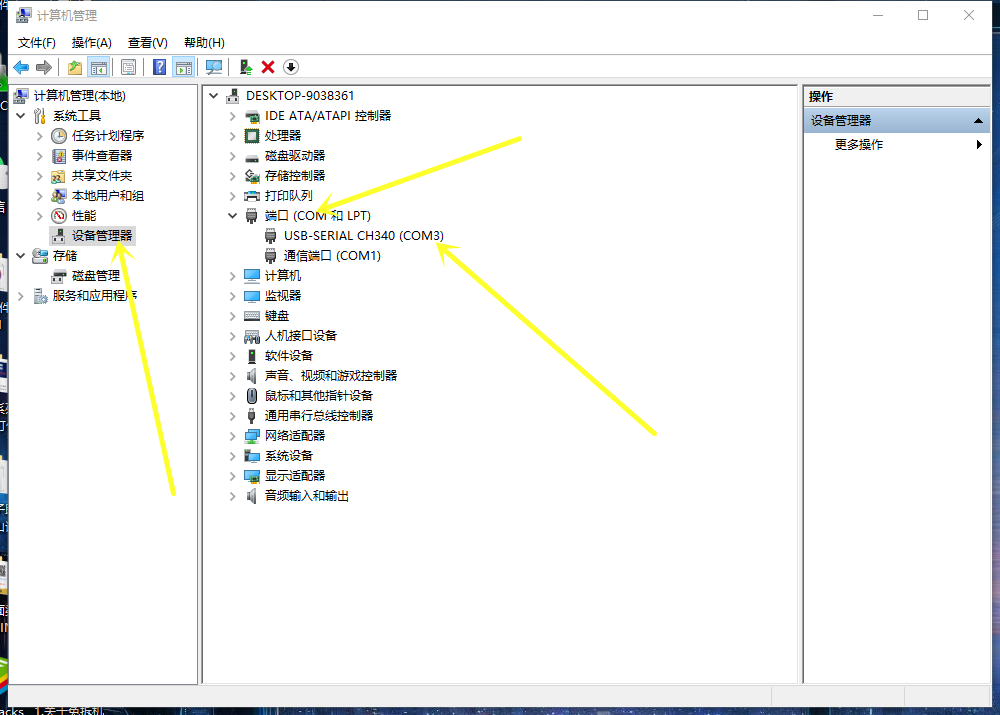Click the back arrow toolbar icon
Screen dimensions: 1000x715
20,67
